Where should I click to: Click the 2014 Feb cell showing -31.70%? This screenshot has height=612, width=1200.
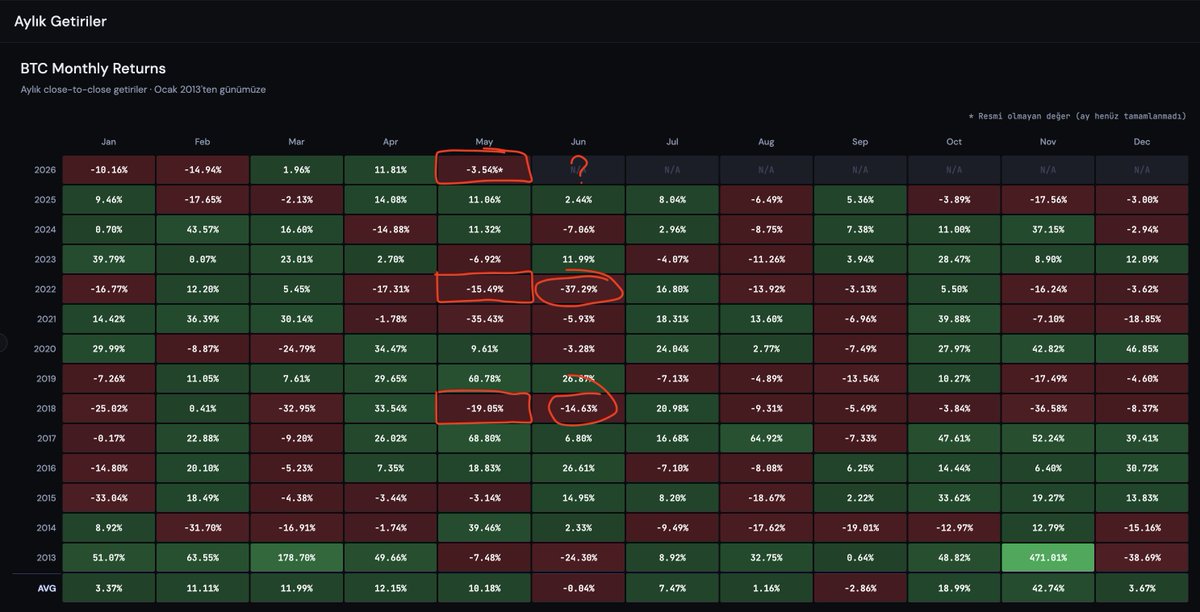pyautogui.click(x=202, y=526)
